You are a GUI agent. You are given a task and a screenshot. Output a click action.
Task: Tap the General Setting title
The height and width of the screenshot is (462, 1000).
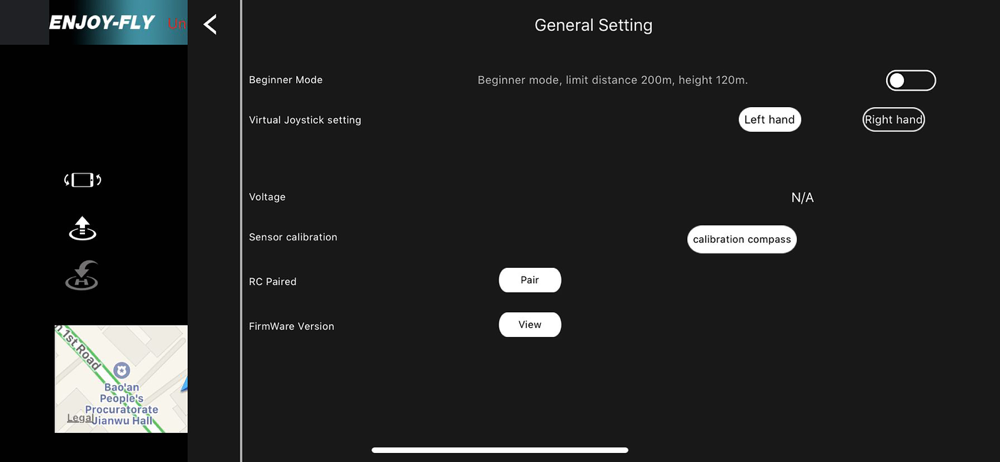[593, 26]
